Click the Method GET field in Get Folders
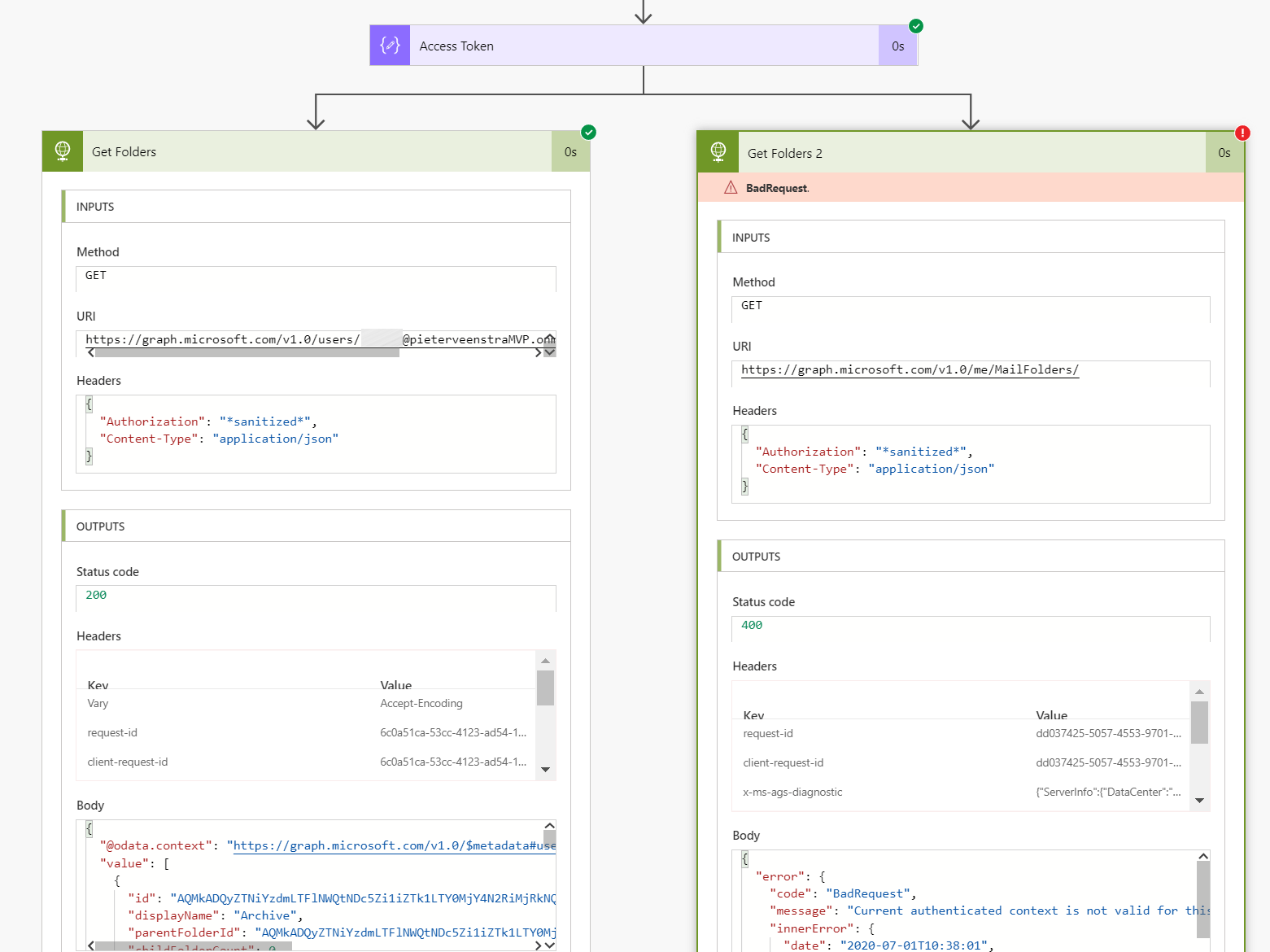This screenshot has height=952, width=1270. [x=316, y=278]
